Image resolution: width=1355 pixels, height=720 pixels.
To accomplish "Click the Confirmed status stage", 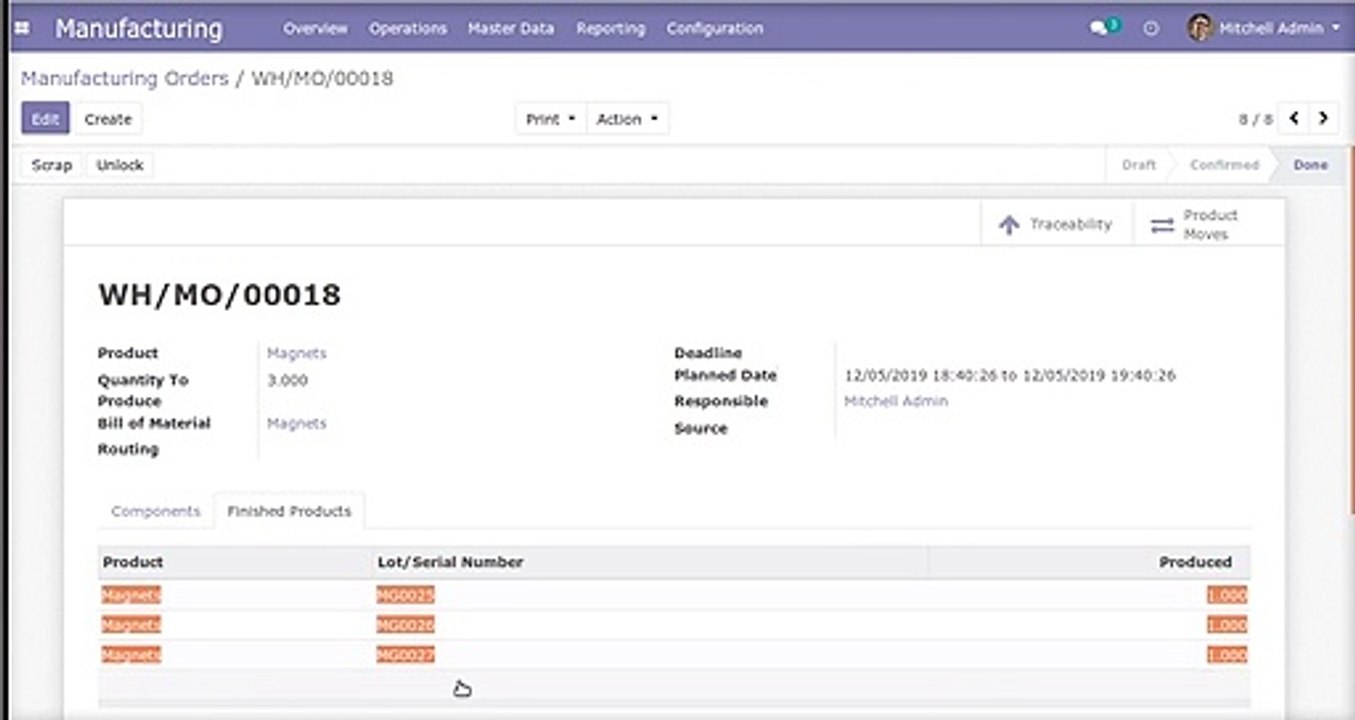I will coord(1224,165).
